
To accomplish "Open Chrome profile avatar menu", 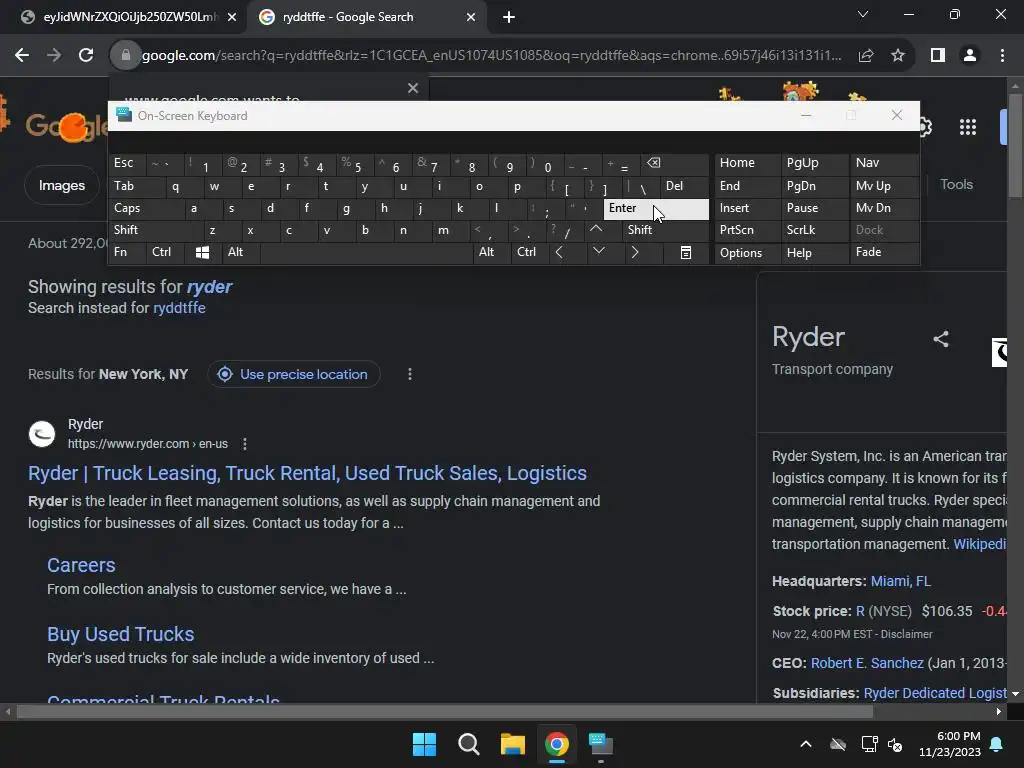I will click(970, 56).
